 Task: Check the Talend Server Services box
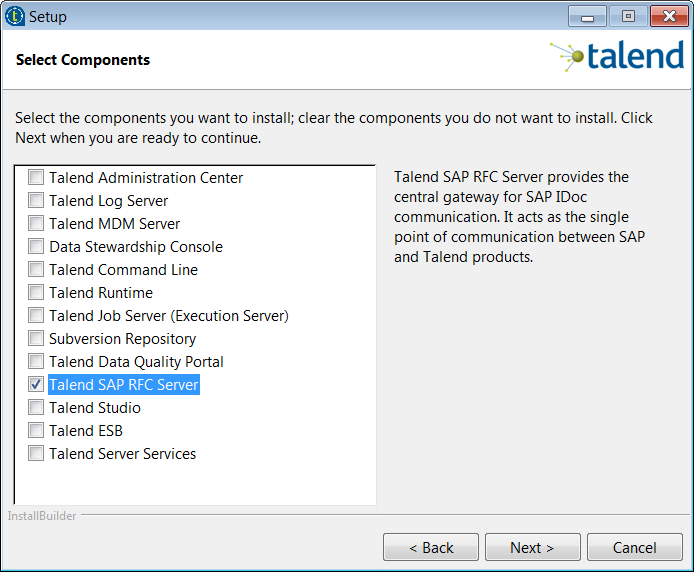36,454
